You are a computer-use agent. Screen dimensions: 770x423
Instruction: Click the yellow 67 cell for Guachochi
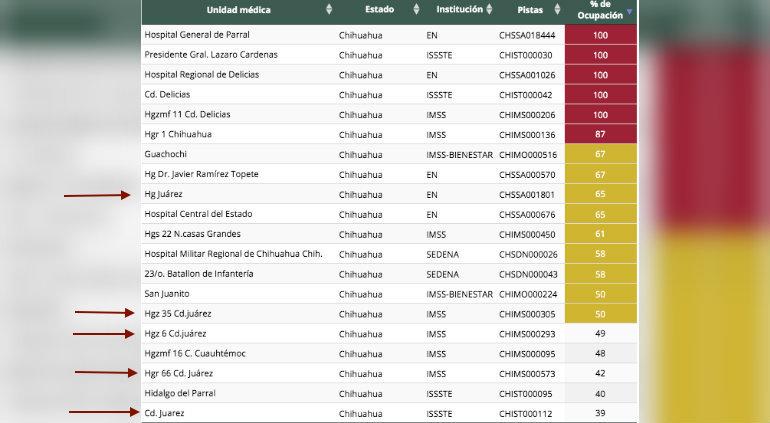coord(601,154)
